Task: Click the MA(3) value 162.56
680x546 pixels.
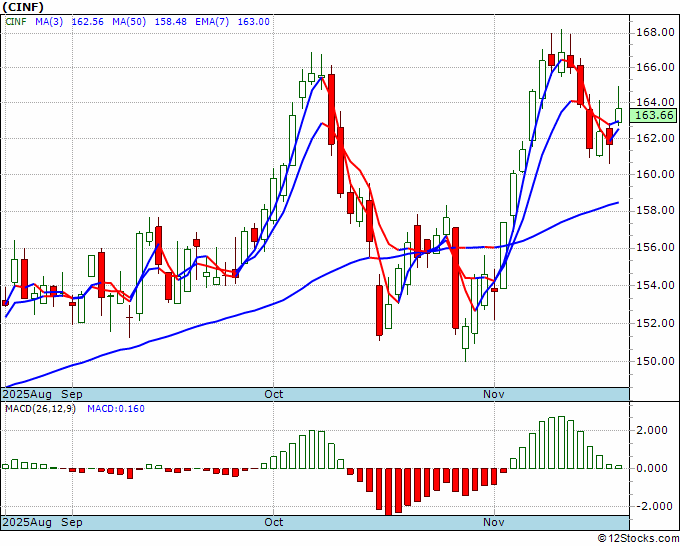Action: [x=88, y=22]
